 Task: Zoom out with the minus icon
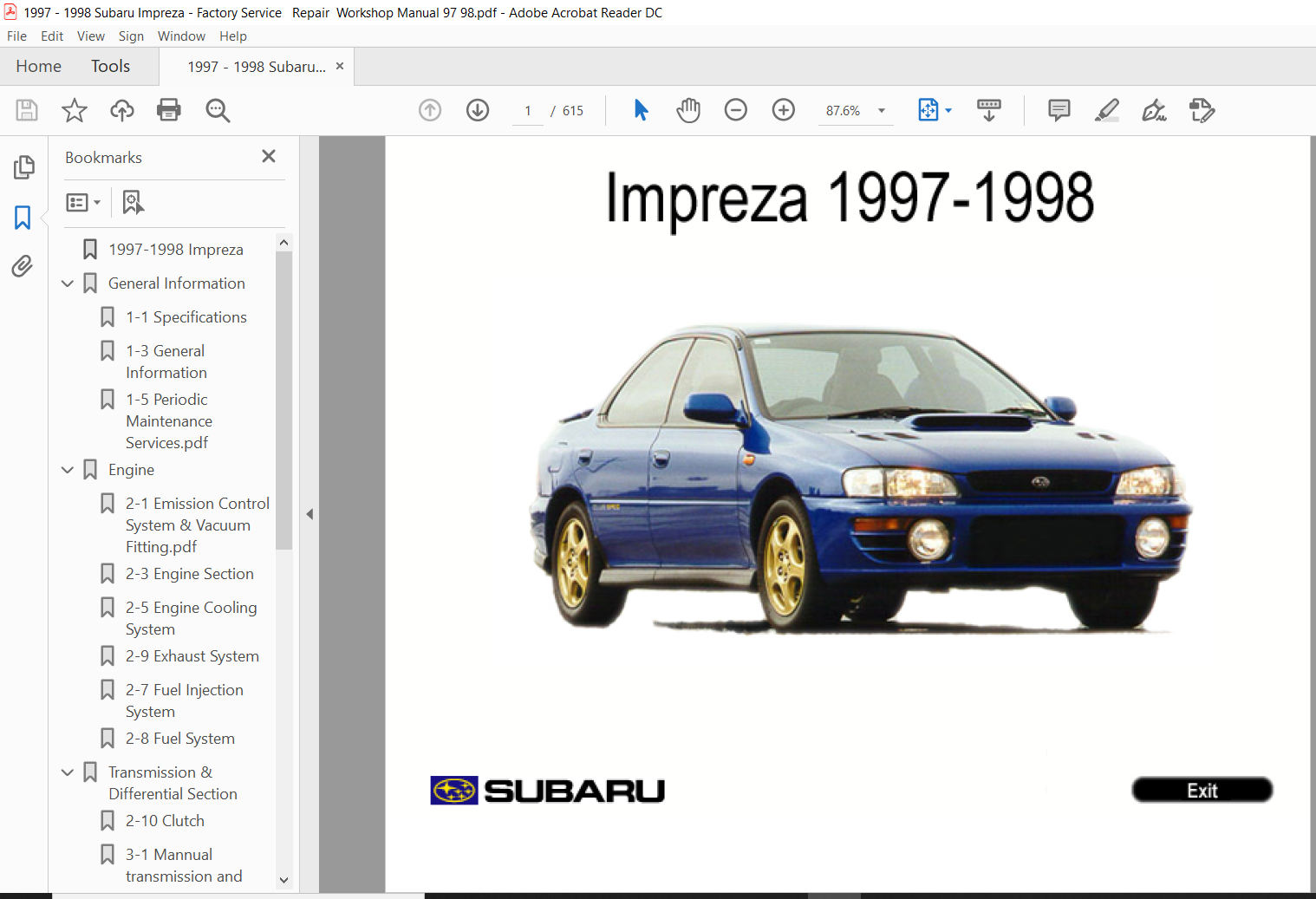(x=736, y=110)
